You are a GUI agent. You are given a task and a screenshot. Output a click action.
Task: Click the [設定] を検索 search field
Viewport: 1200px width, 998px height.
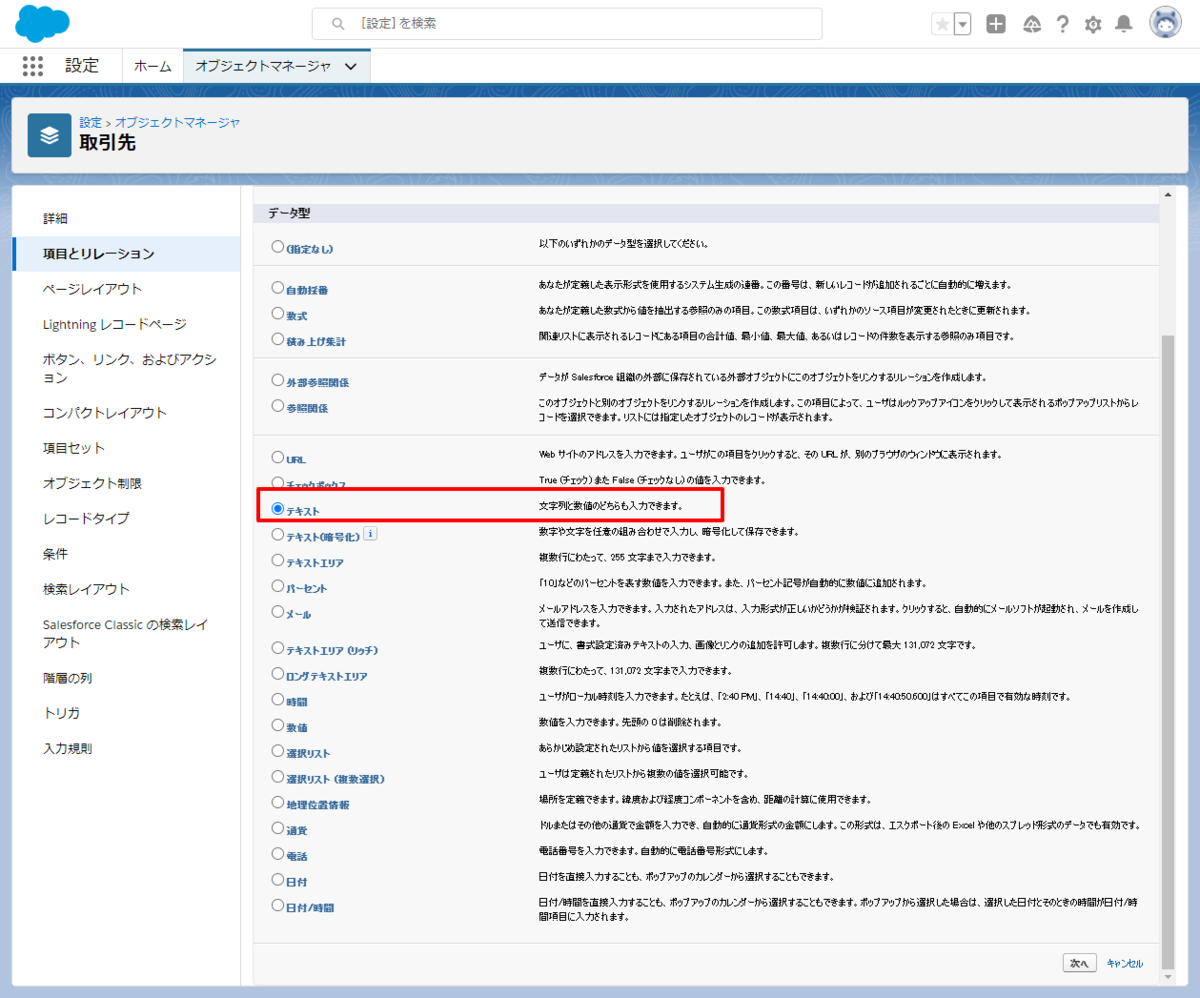(x=567, y=23)
